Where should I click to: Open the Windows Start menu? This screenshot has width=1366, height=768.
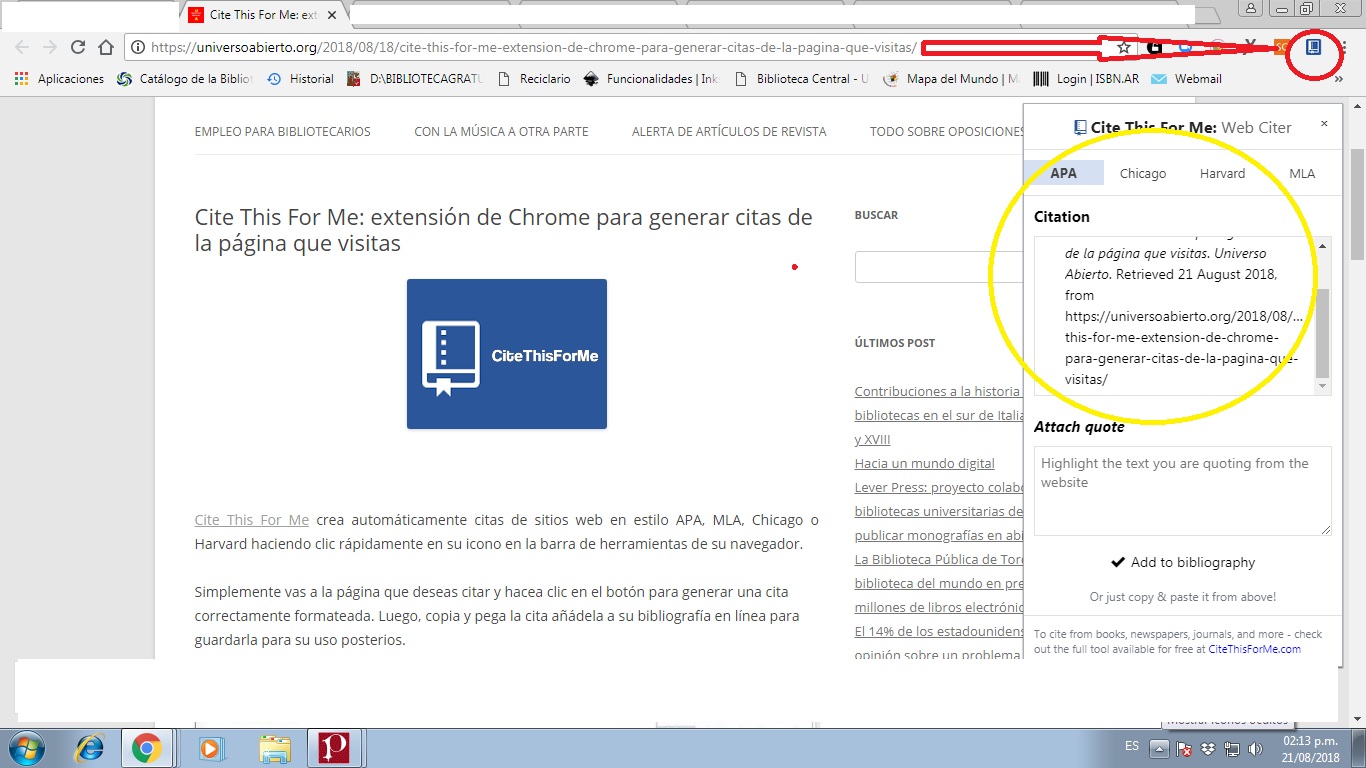26,748
